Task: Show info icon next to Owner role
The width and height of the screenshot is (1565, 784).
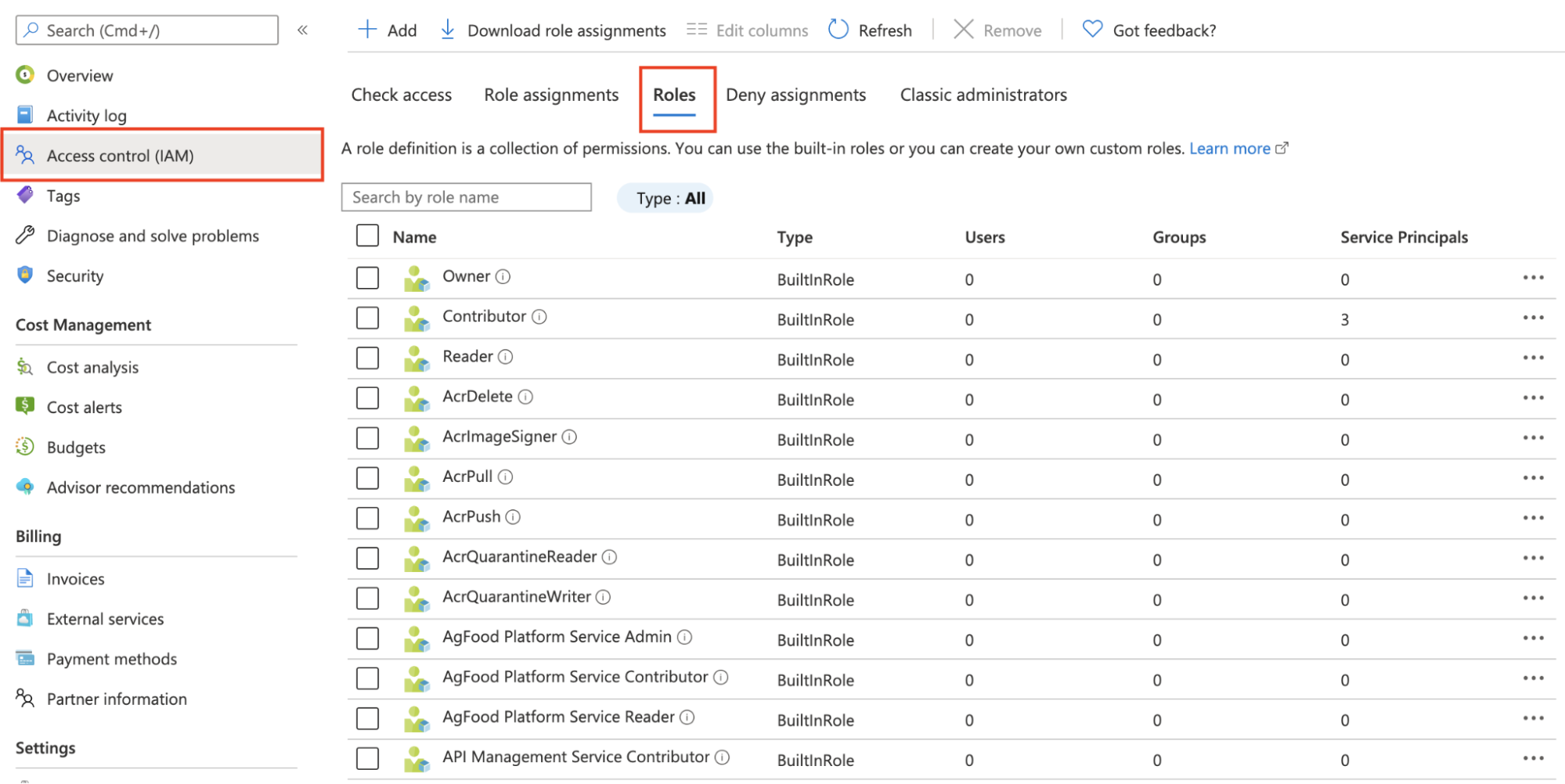Action: [503, 276]
